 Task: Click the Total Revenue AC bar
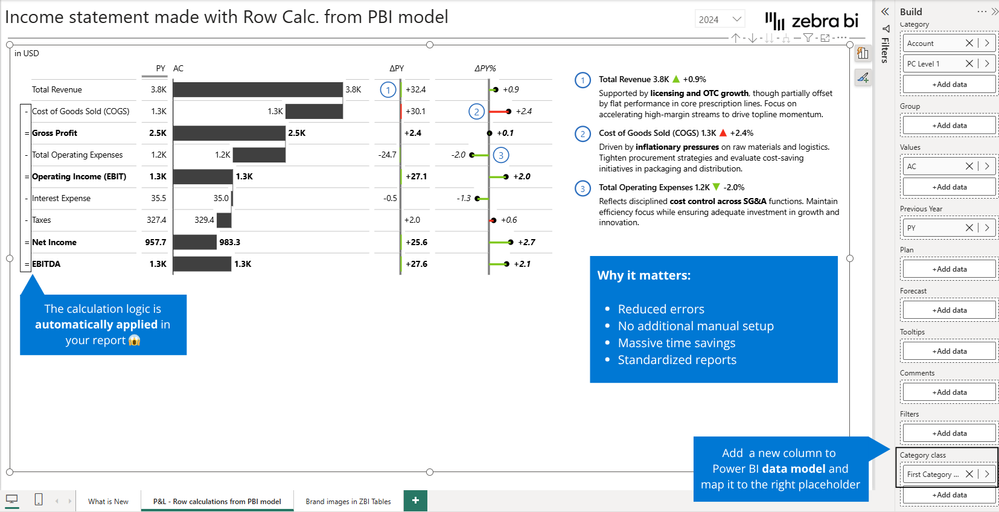[258, 90]
